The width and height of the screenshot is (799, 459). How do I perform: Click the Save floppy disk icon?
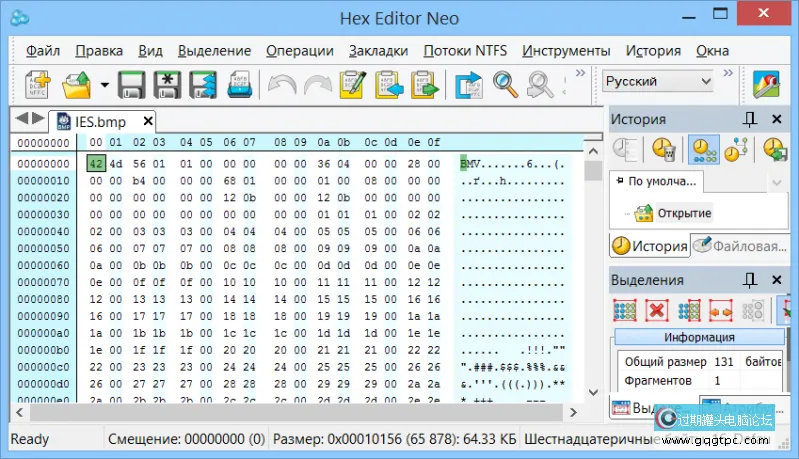pyautogui.click(x=131, y=85)
